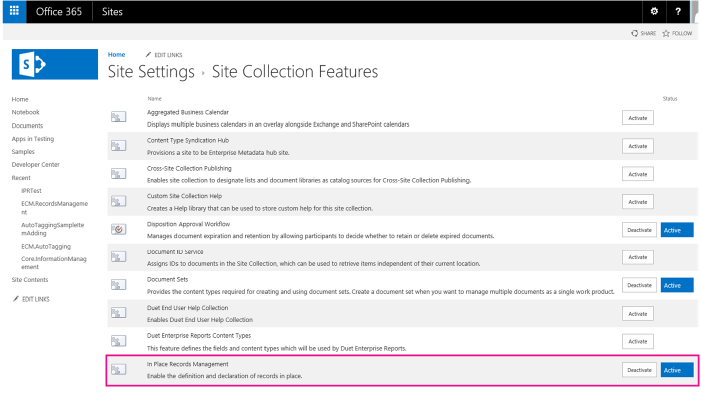Viewport: 701px width, 398px height.
Task: Deactivate Disposition Approval Workflow
Action: (639, 230)
